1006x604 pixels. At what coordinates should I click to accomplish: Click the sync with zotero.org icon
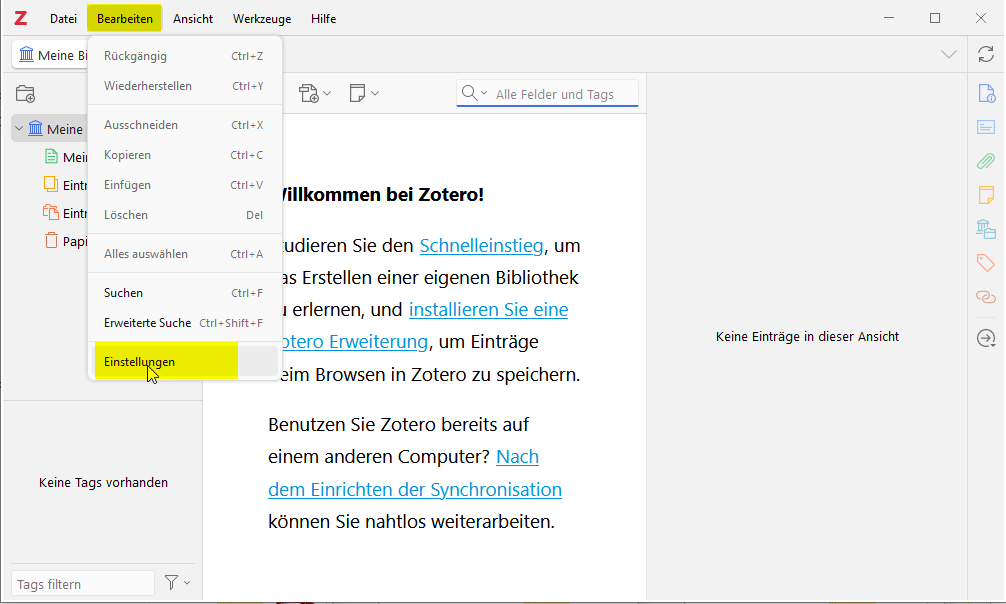(x=986, y=55)
